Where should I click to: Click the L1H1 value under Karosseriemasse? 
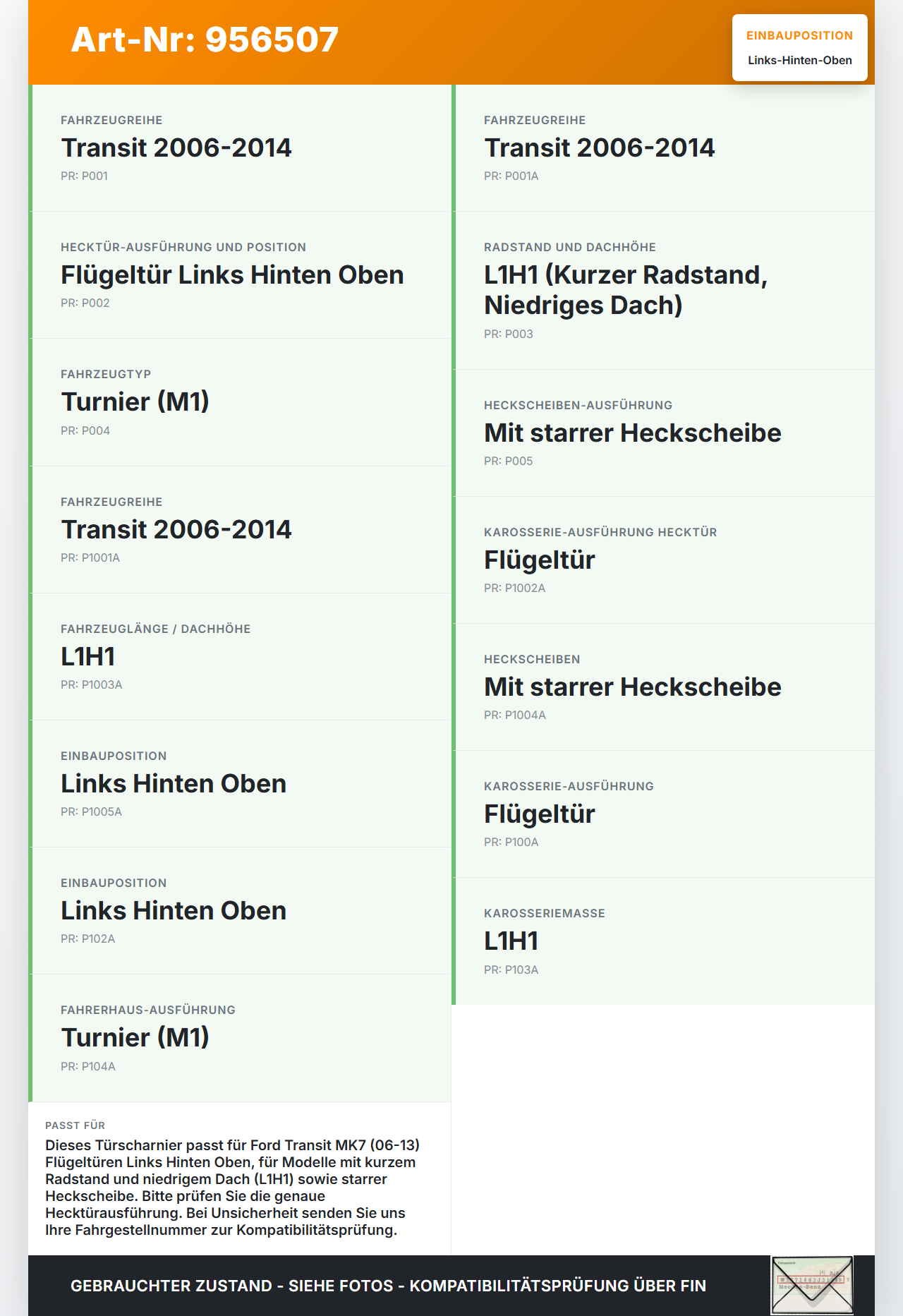tap(511, 941)
